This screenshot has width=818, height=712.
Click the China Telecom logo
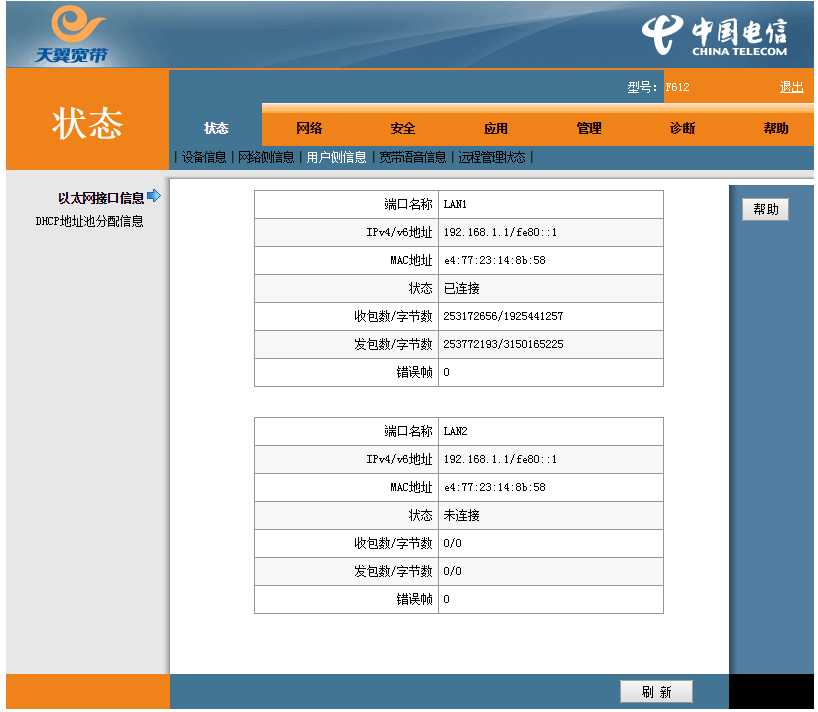coord(715,35)
